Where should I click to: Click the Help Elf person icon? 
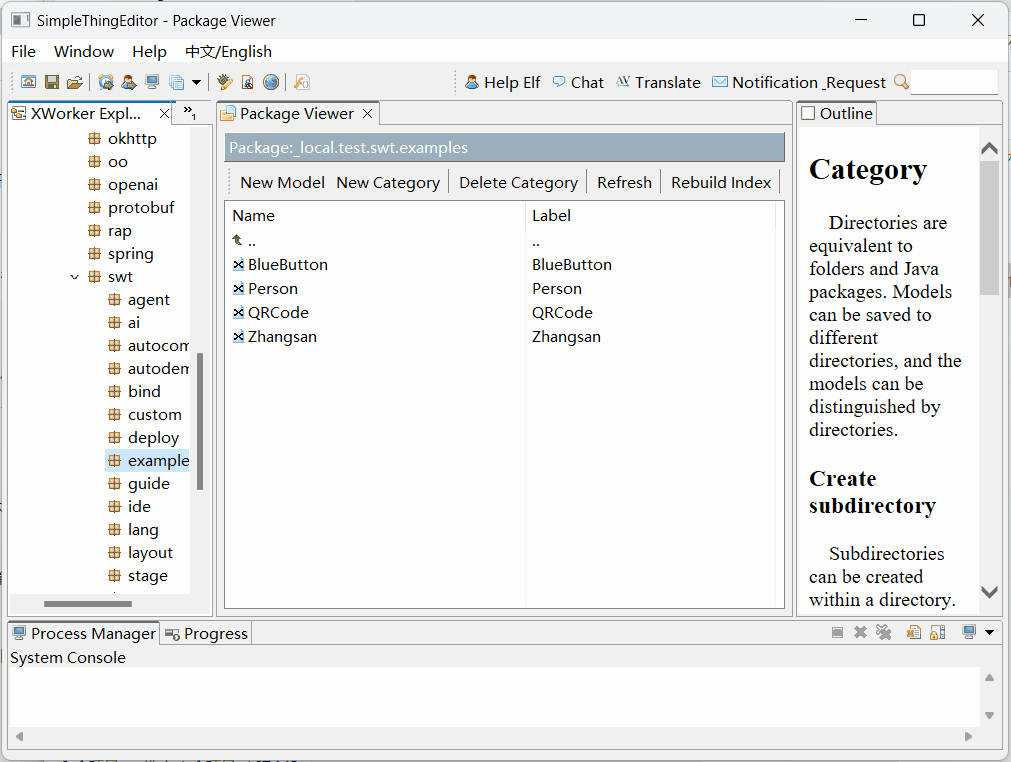coord(472,82)
